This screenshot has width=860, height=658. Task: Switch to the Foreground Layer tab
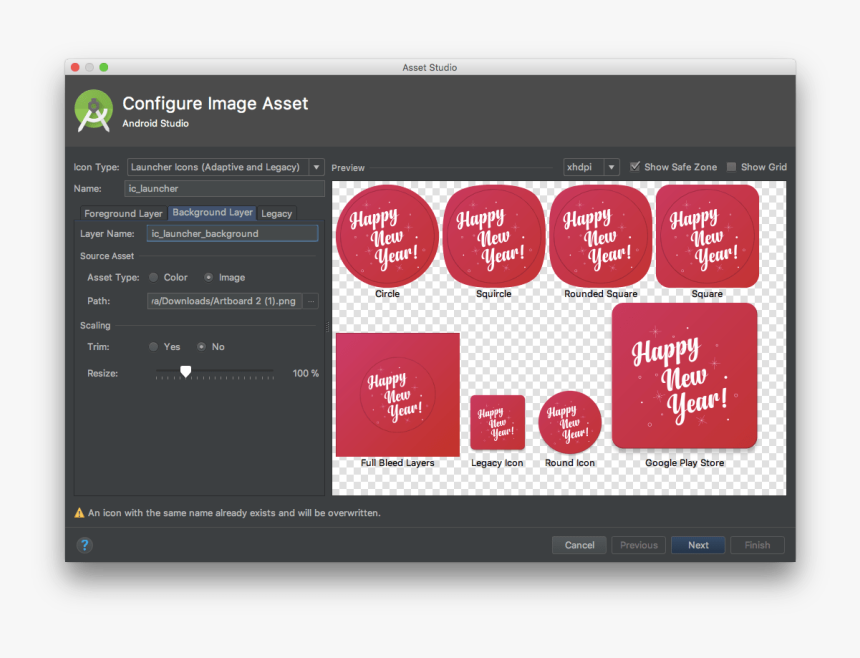tap(123, 213)
